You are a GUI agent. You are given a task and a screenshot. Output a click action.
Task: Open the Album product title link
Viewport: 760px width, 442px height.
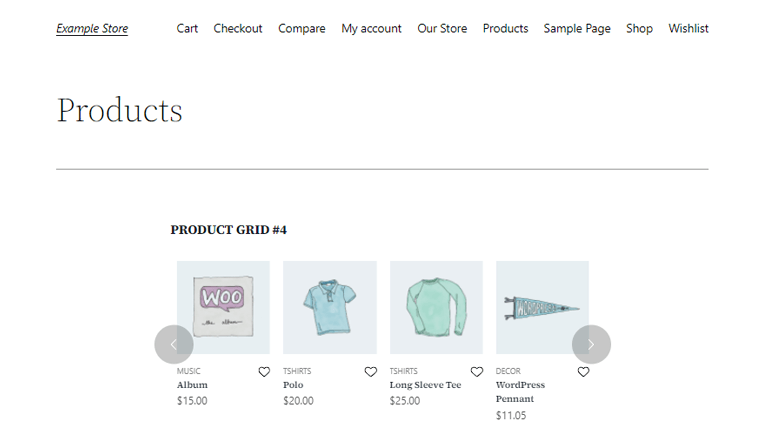tap(192, 385)
